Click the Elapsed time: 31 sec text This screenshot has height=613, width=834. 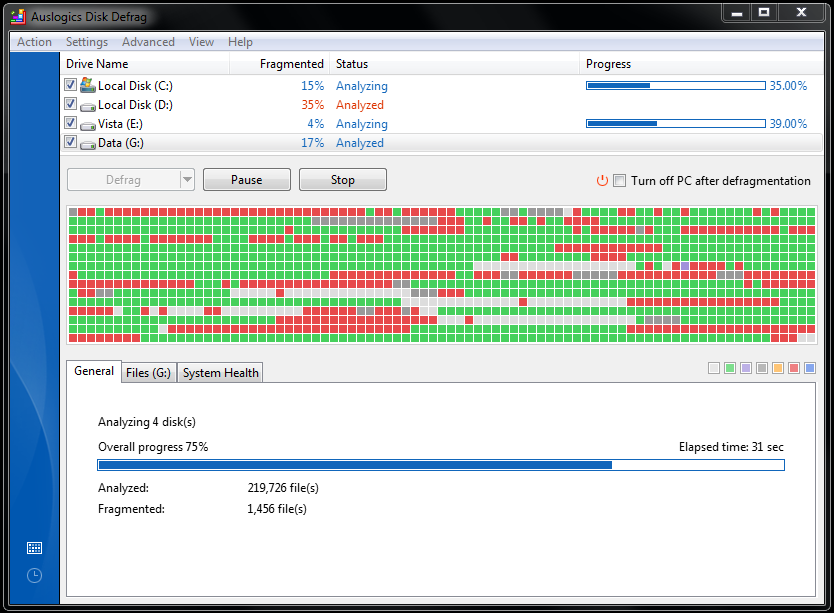pos(731,447)
